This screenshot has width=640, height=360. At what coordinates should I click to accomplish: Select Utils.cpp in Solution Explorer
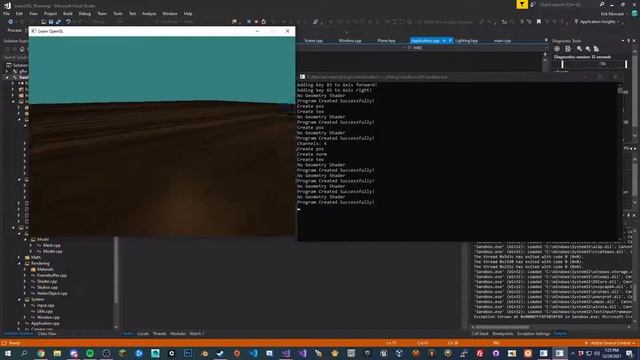tap(44, 311)
